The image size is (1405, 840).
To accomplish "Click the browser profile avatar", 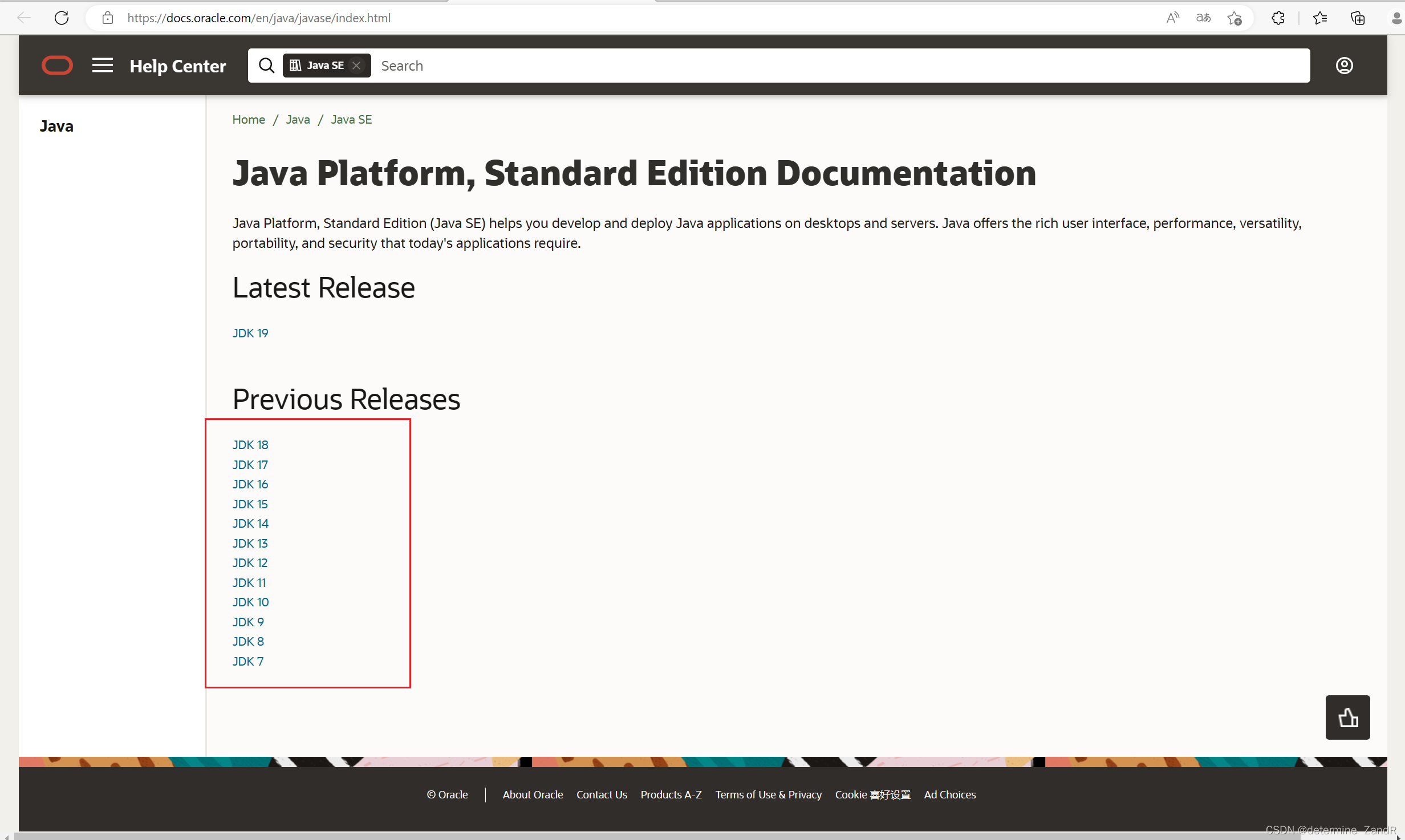I will (1396, 18).
